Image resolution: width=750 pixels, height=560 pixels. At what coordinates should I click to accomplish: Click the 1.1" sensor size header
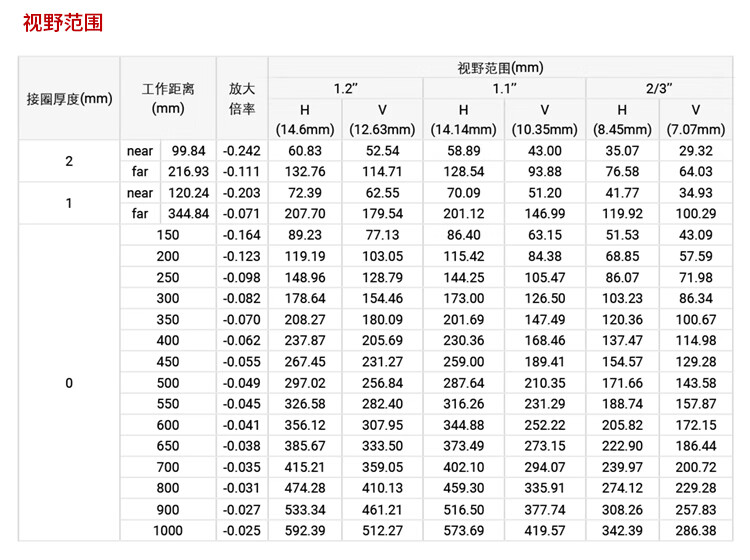pos(504,88)
